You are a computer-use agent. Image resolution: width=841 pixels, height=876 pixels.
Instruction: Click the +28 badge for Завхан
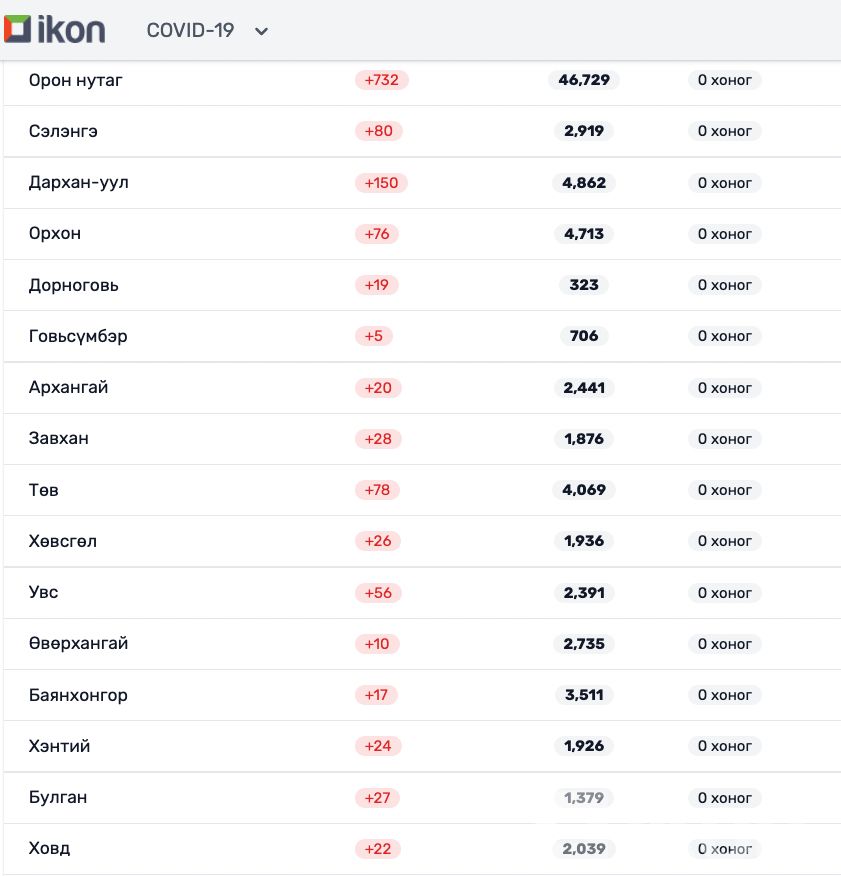point(378,439)
